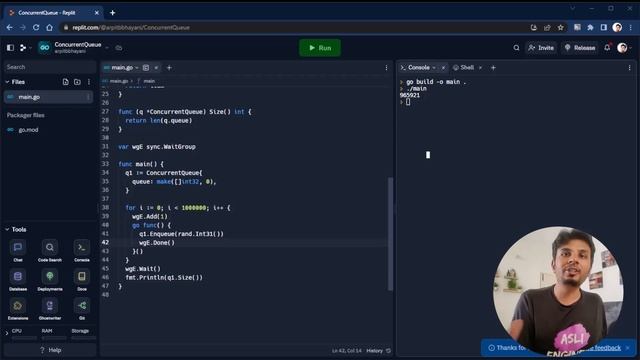Go back in browser history
Viewport: 640px width, 360px height.
point(9,27)
